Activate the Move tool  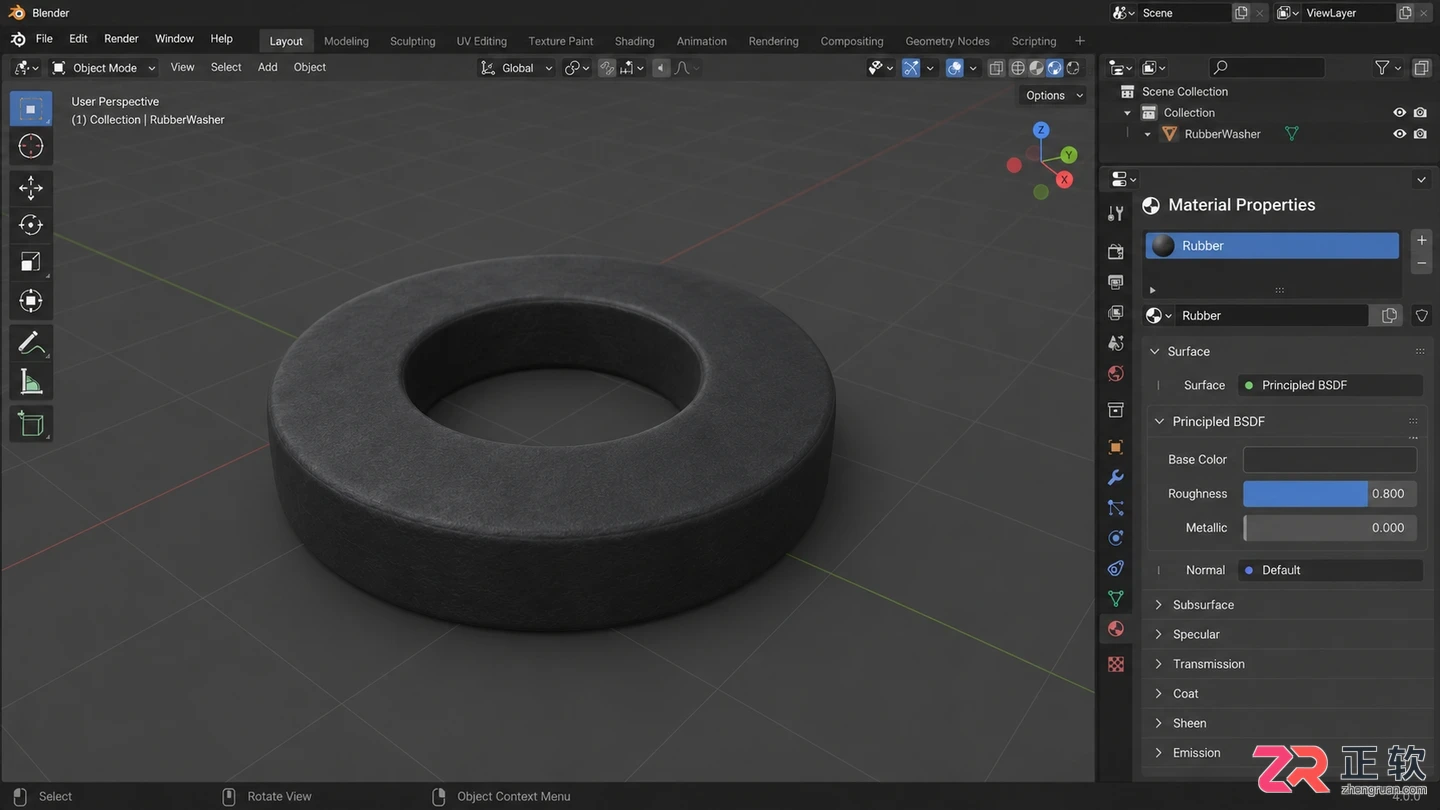(31, 187)
